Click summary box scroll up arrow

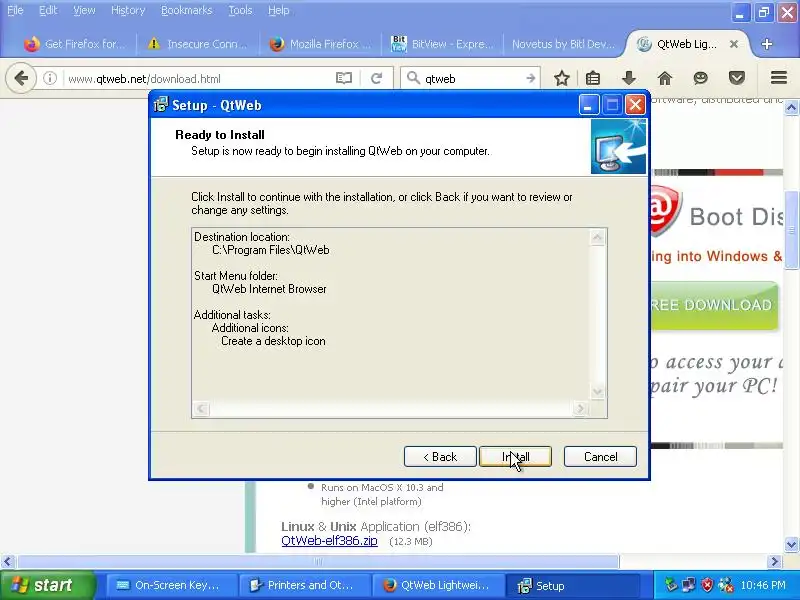tap(597, 237)
